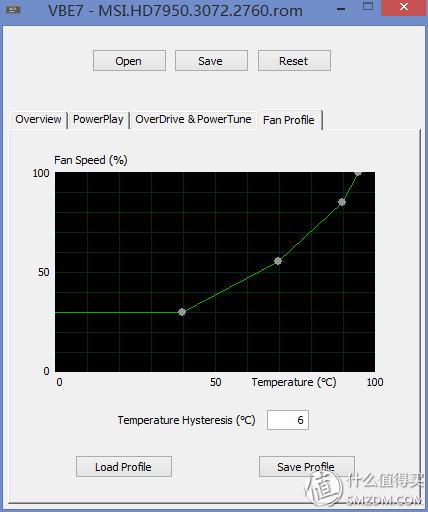Select the lowest fan curve point near 40°C
The width and height of the screenshot is (428, 512).
(x=182, y=312)
